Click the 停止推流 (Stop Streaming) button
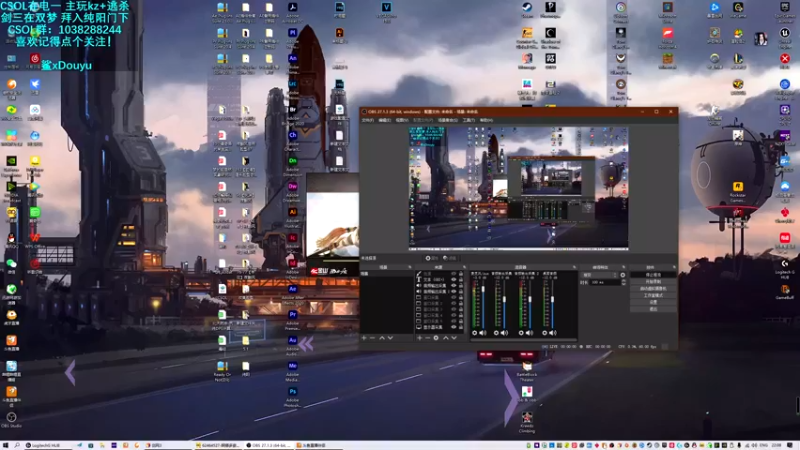 (653, 274)
